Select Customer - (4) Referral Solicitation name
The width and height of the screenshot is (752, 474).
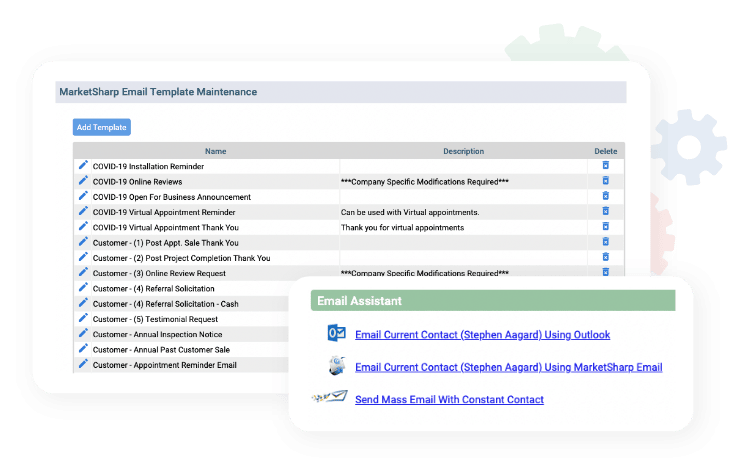pos(153,289)
